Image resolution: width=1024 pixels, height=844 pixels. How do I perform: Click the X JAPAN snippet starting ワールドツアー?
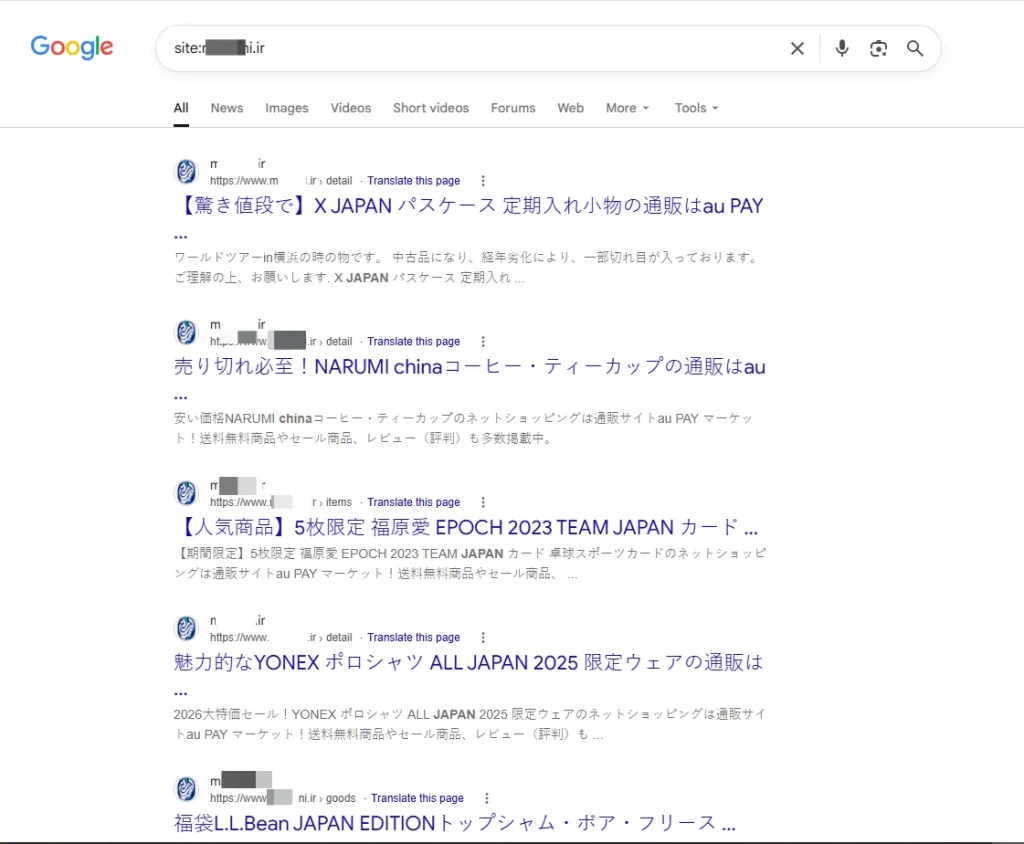click(468, 268)
